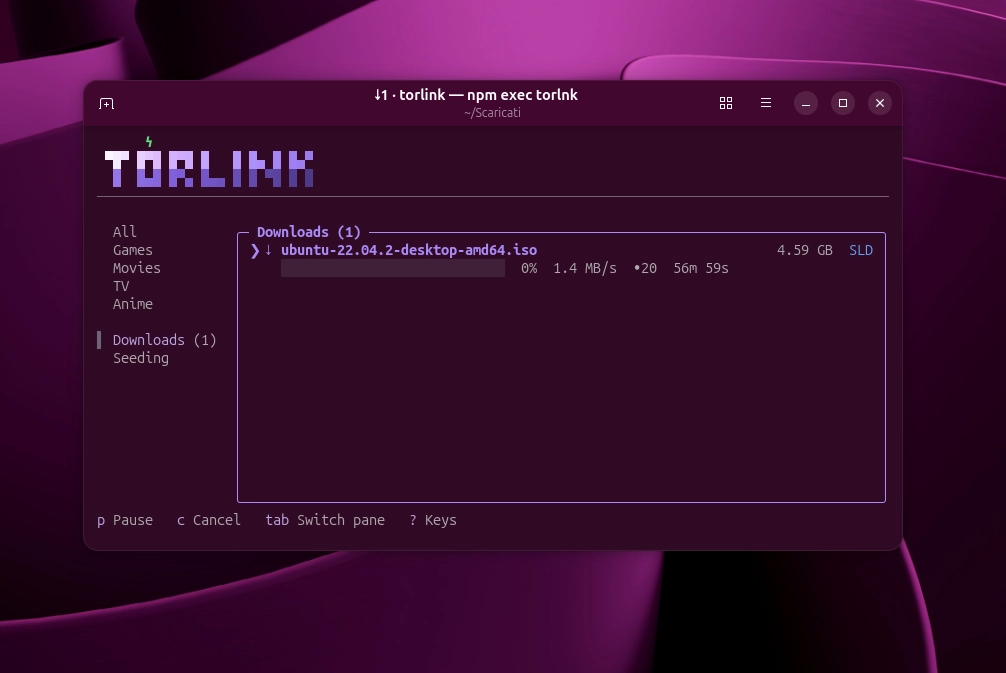Click the 56m 59s remaining time

click(701, 268)
